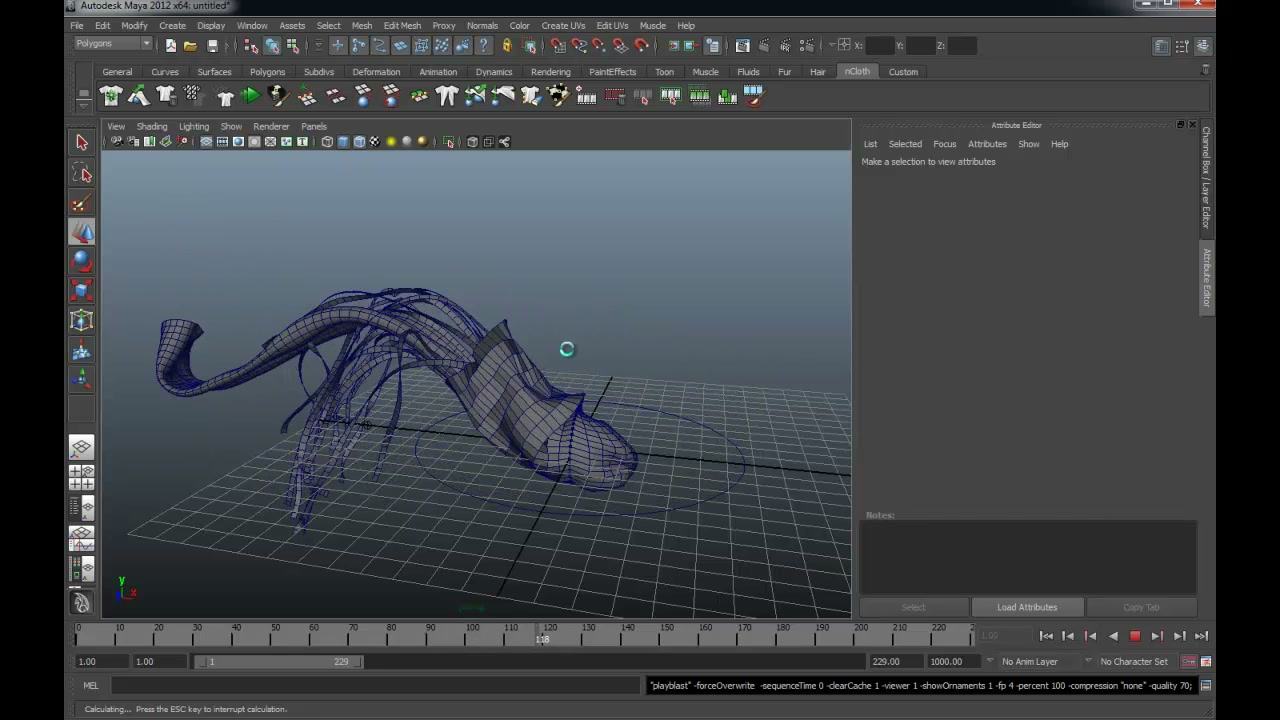This screenshot has width=1280, height=720.
Task: Toggle viewport grid display icon
Action: [206, 142]
